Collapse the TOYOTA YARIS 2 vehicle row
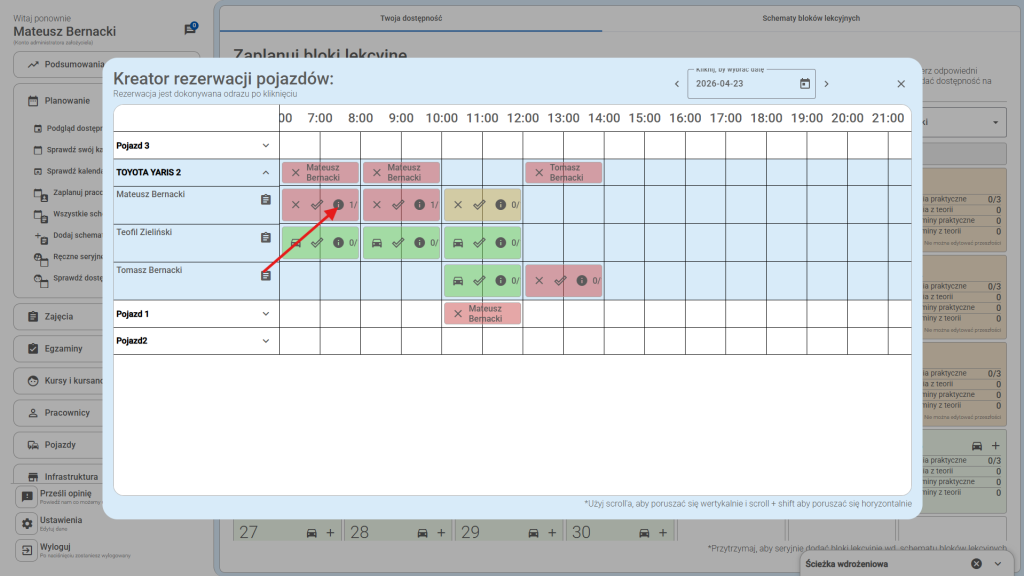This screenshot has height=576, width=1024. coord(266,173)
